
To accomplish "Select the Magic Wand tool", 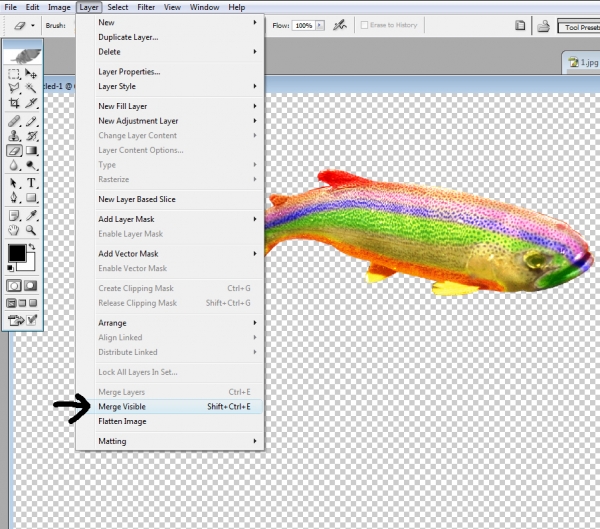I will pyautogui.click(x=31, y=88).
